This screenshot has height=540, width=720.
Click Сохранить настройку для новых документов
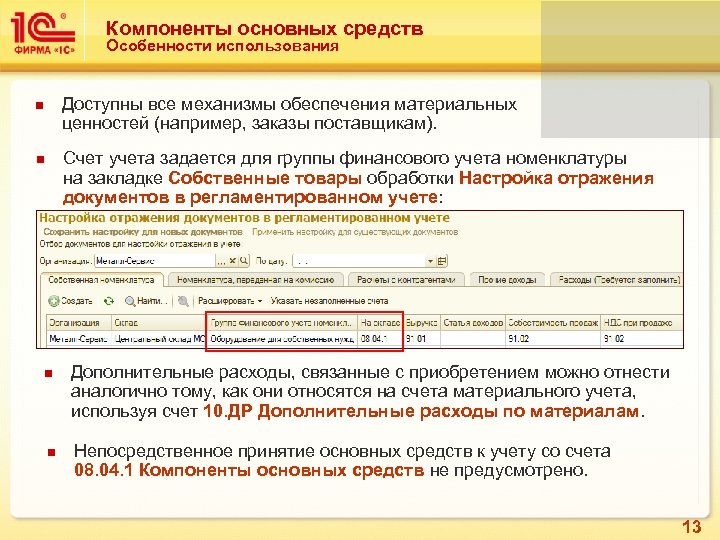pos(143,232)
